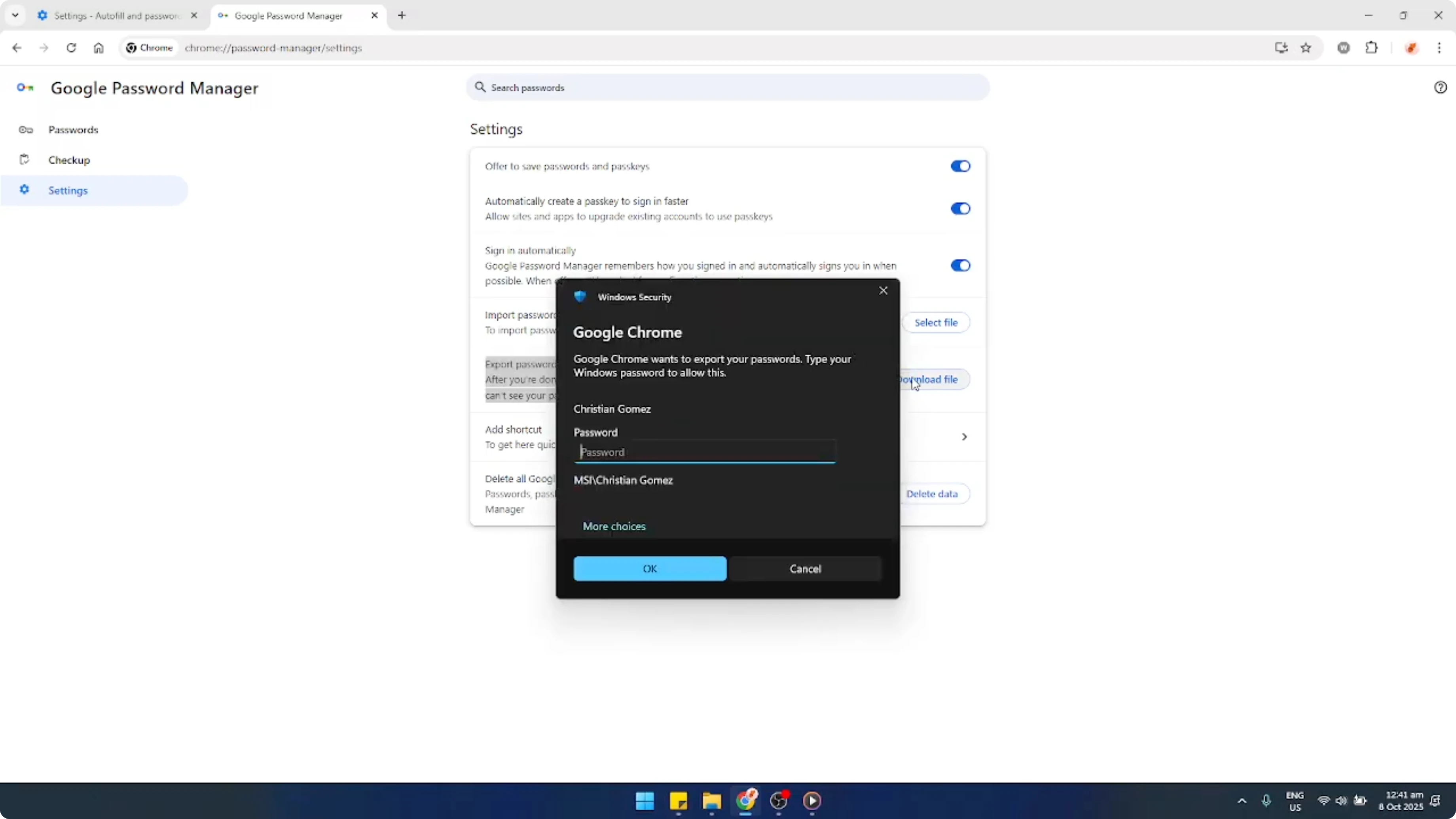Expand More choices in security dialog
The height and width of the screenshot is (819, 1456).
tap(614, 526)
